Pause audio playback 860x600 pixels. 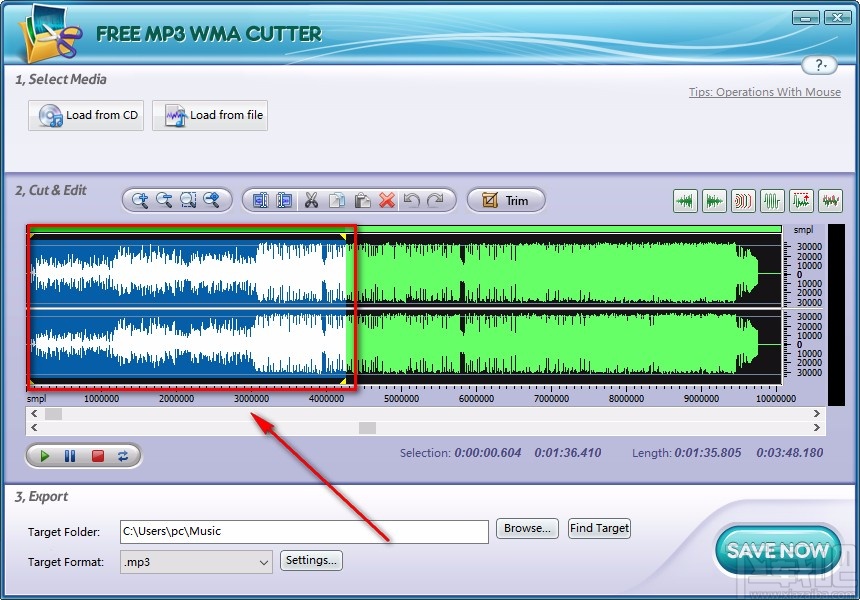coord(70,456)
